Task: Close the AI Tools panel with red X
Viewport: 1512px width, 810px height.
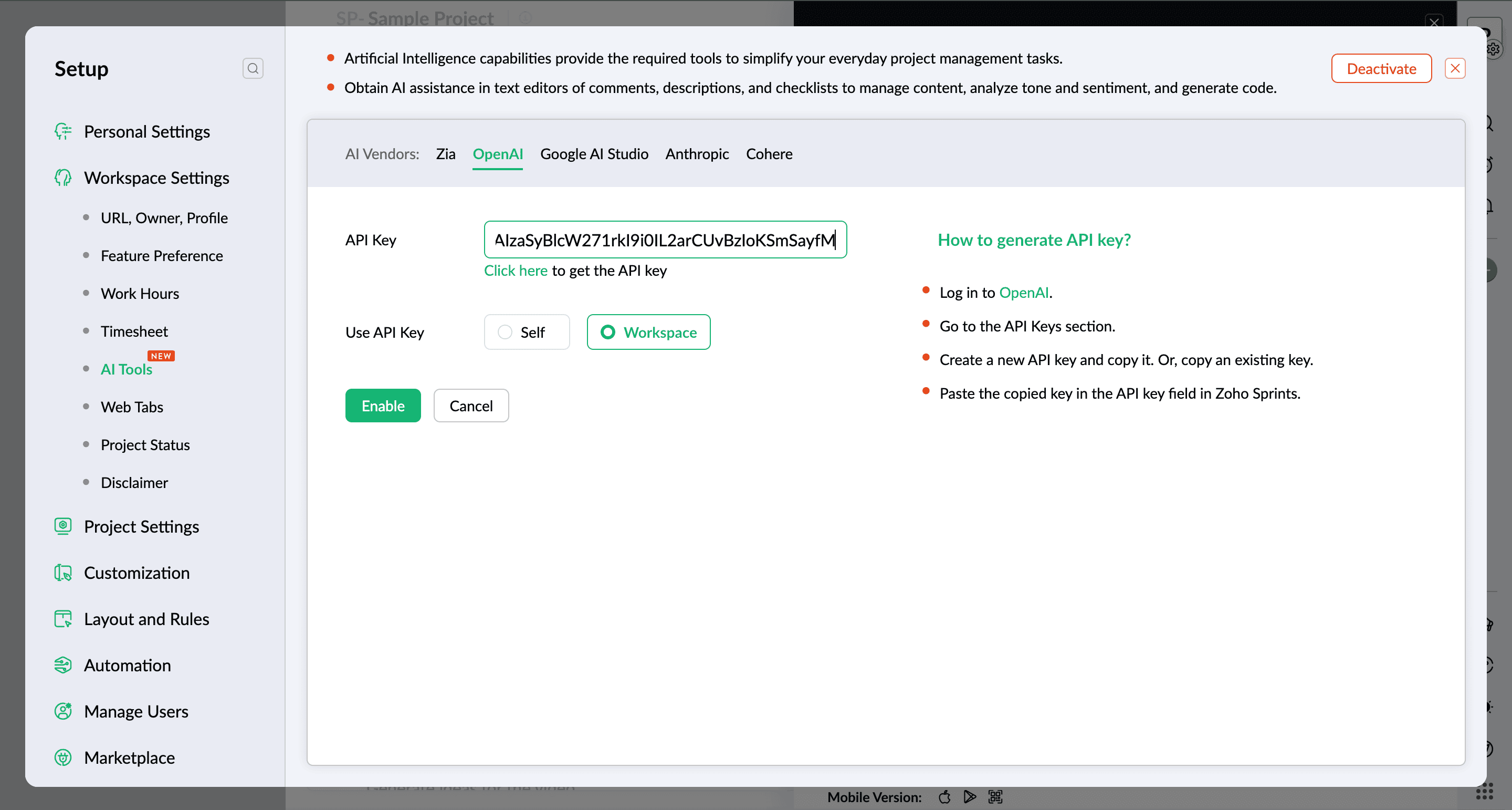Action: [x=1454, y=69]
